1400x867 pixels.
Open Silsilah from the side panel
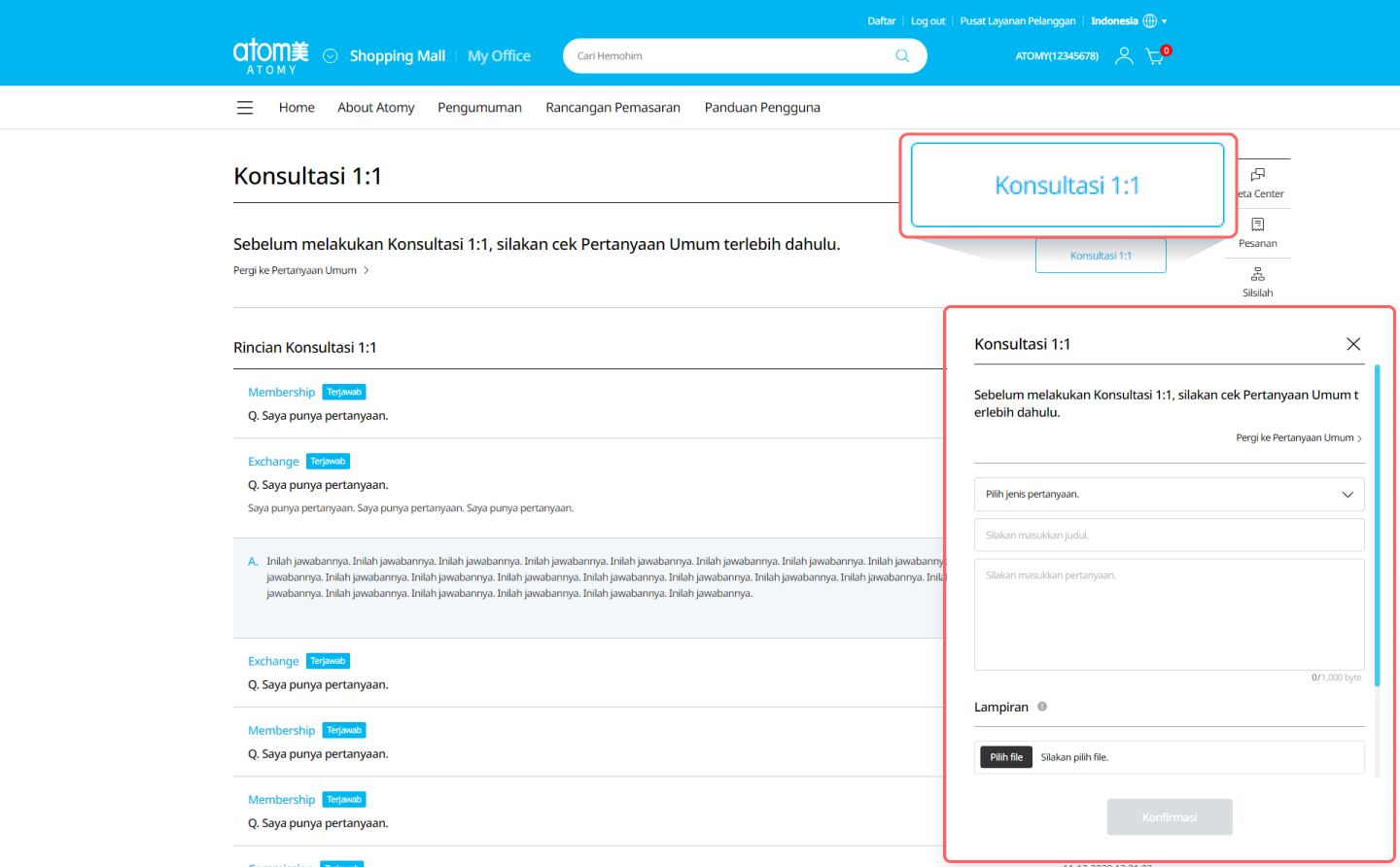tap(1257, 282)
